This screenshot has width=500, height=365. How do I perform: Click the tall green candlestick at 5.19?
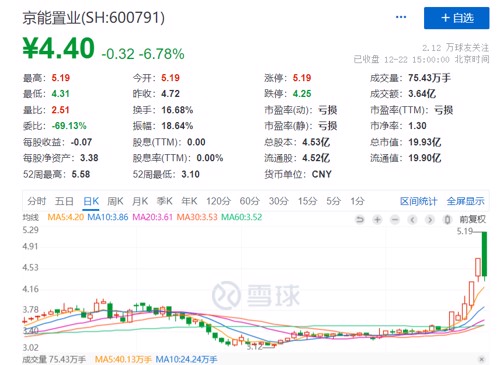[x=484, y=254]
